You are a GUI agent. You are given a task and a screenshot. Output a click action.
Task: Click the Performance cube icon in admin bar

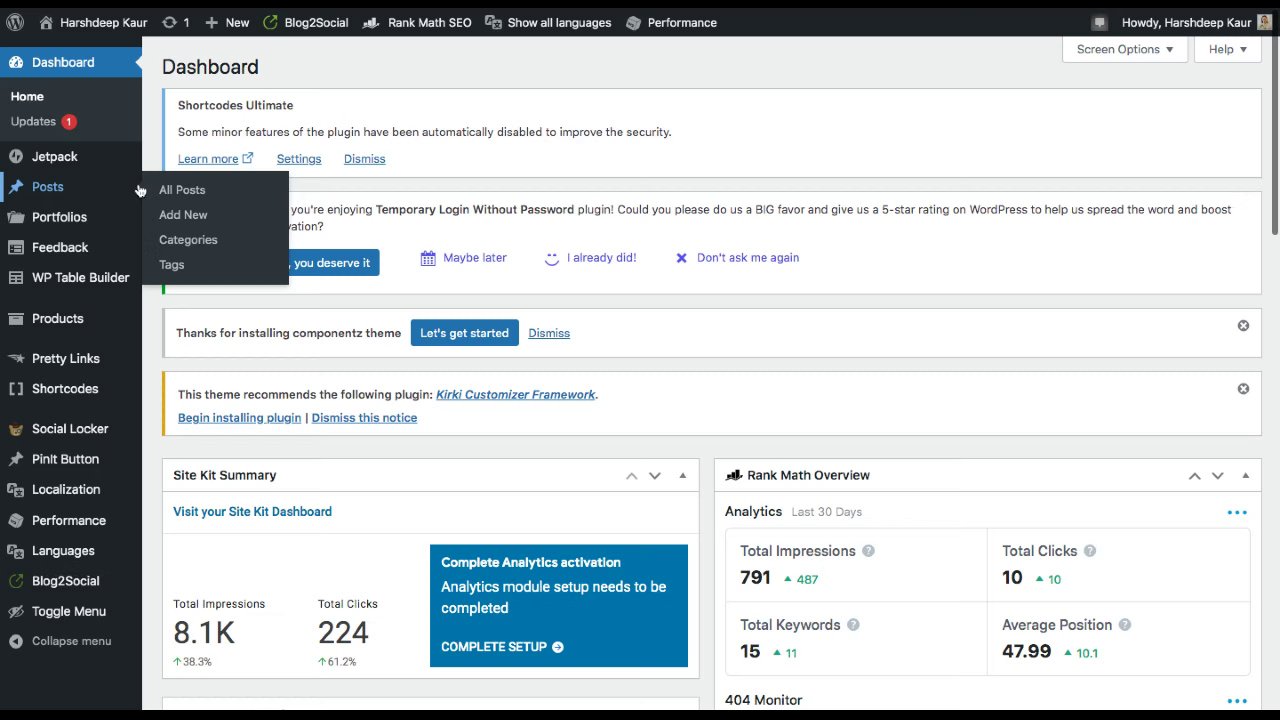tap(633, 22)
